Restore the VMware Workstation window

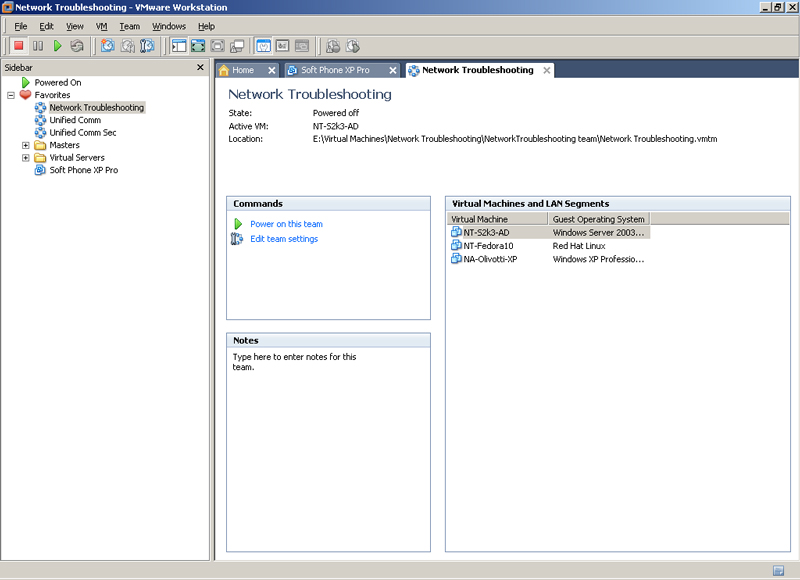pos(778,7)
